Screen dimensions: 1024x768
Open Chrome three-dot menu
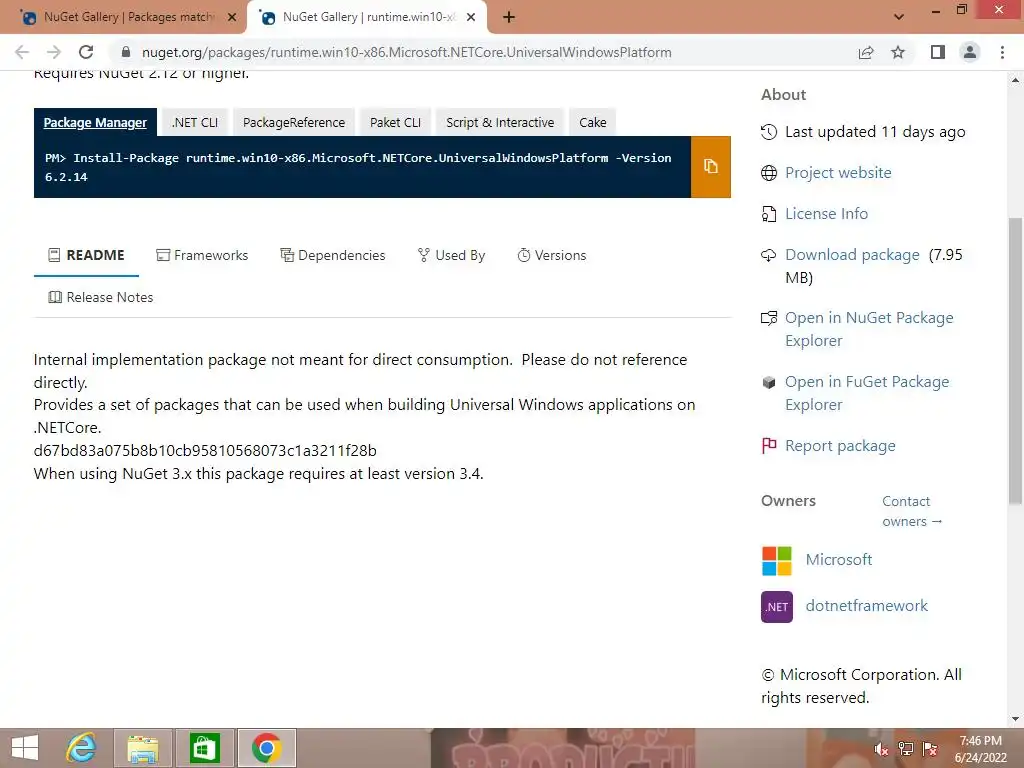click(x=1002, y=52)
